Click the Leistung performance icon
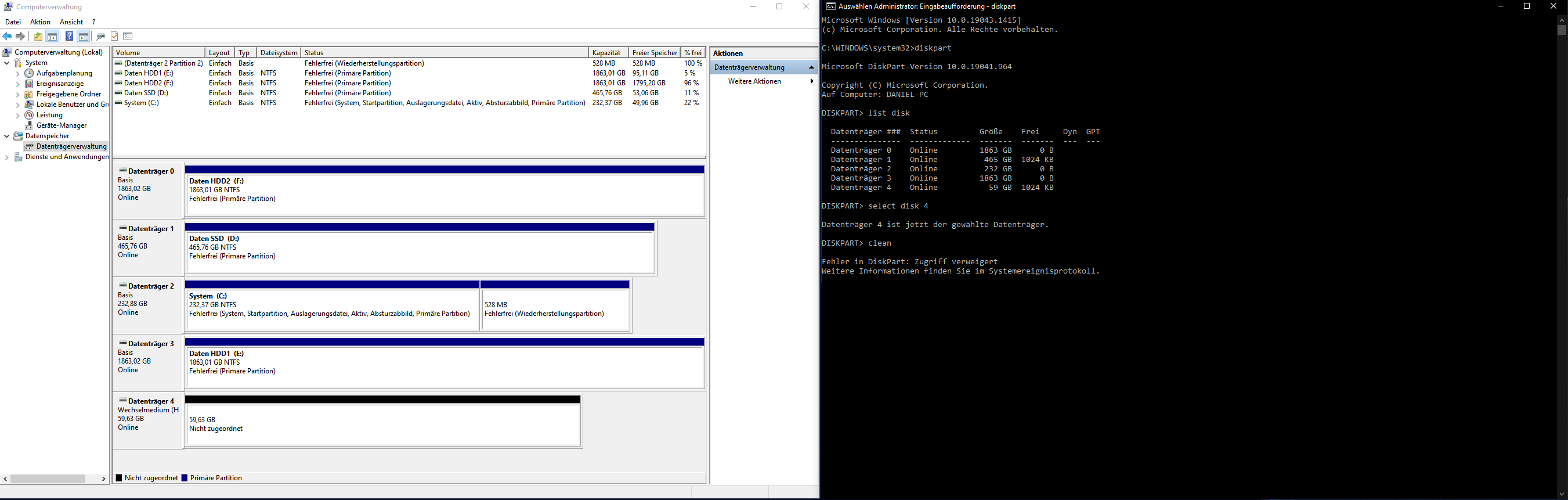Screen dimensions: 1568x500 tap(29, 115)
